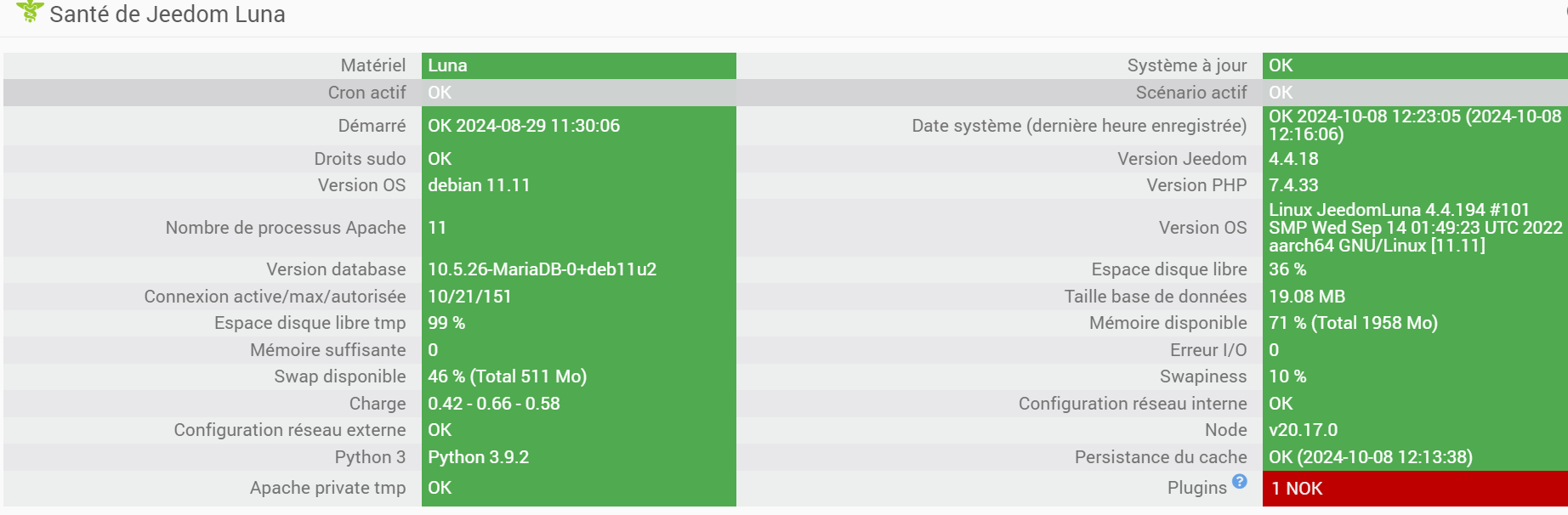Click the 'Taille base de données' label
The height and width of the screenshot is (515, 1568).
pyautogui.click(x=1156, y=297)
